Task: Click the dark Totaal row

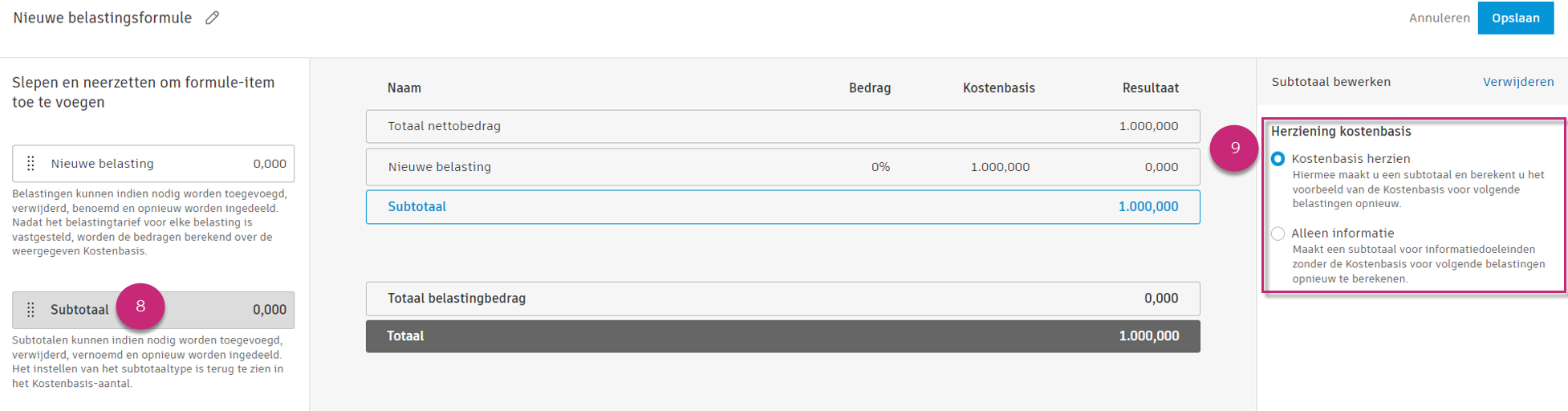Action: click(782, 336)
